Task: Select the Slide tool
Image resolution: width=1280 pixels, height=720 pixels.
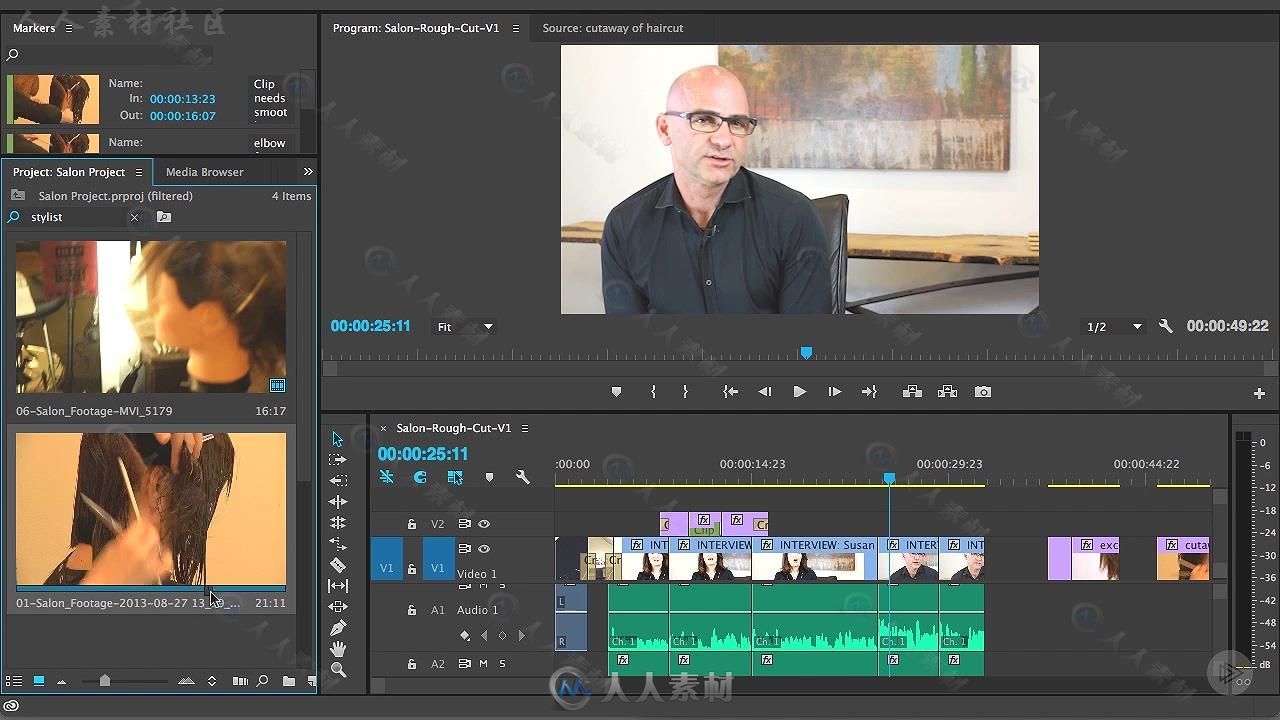Action: (338, 607)
